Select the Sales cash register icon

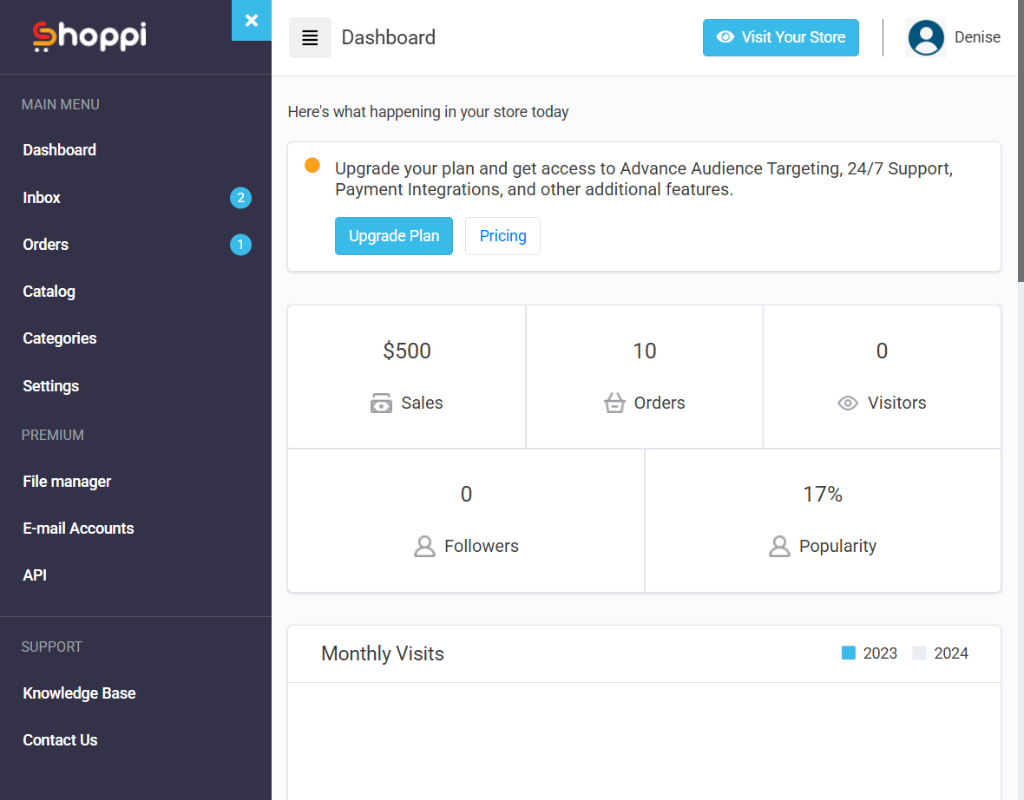(x=380, y=403)
